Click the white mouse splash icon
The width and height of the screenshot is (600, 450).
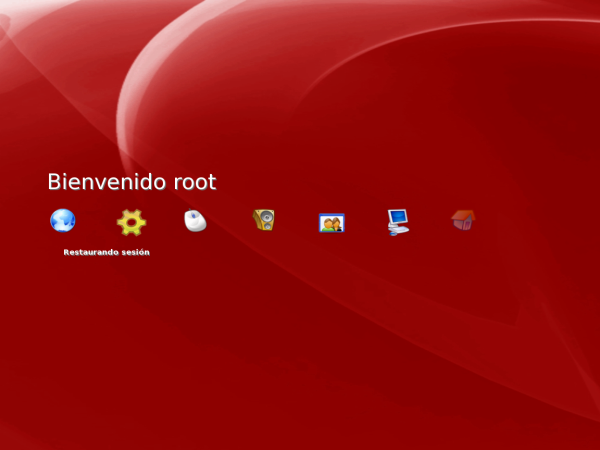[x=195, y=220]
